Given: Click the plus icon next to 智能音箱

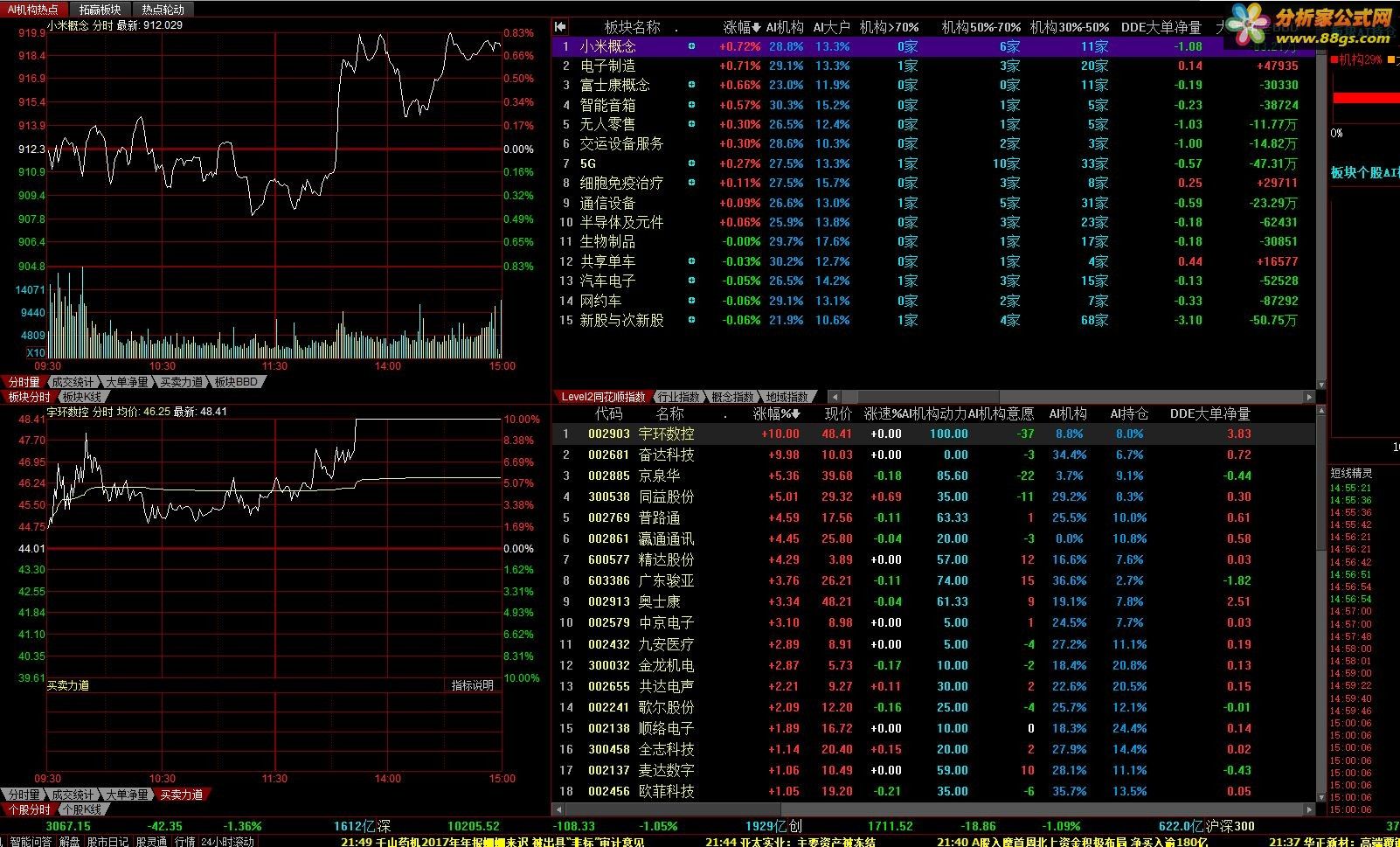Looking at the screenshot, I should (x=692, y=105).
